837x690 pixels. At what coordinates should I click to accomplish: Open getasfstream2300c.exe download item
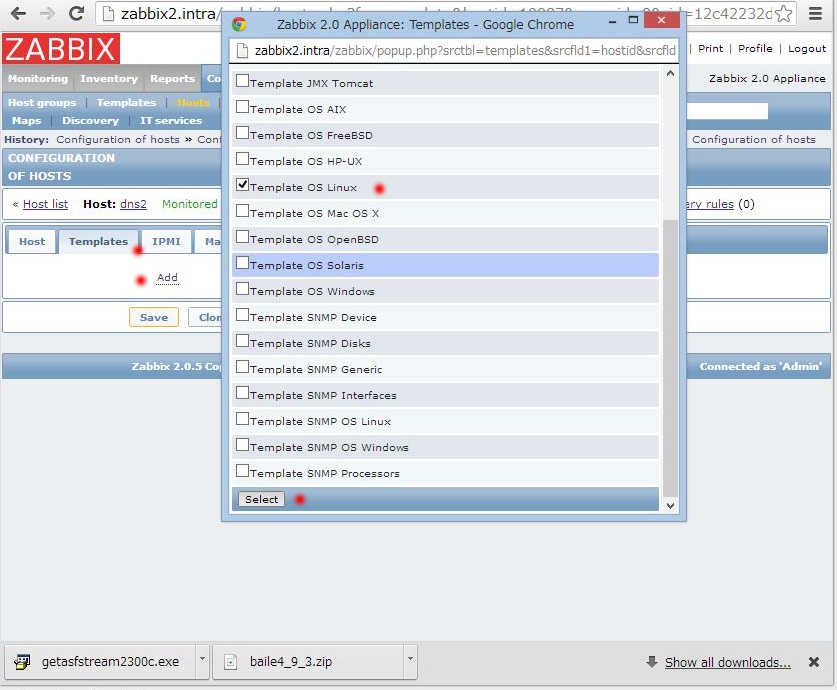click(100, 662)
